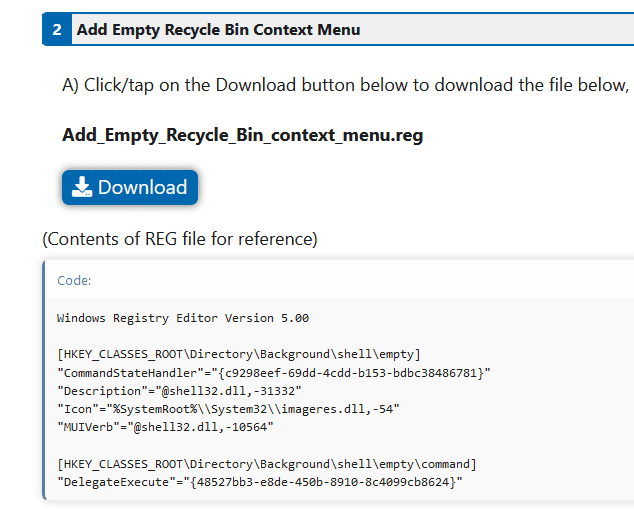Click the blue left border of the code block
This screenshot has height=509, width=634.
44,380
